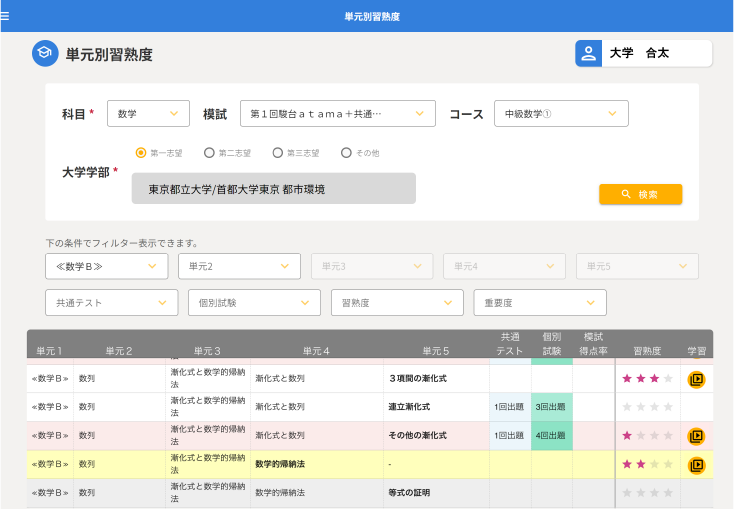The height and width of the screenshot is (509, 734).
Task: Click the 単元別習熟度 title in top bar
Action: 372,16
